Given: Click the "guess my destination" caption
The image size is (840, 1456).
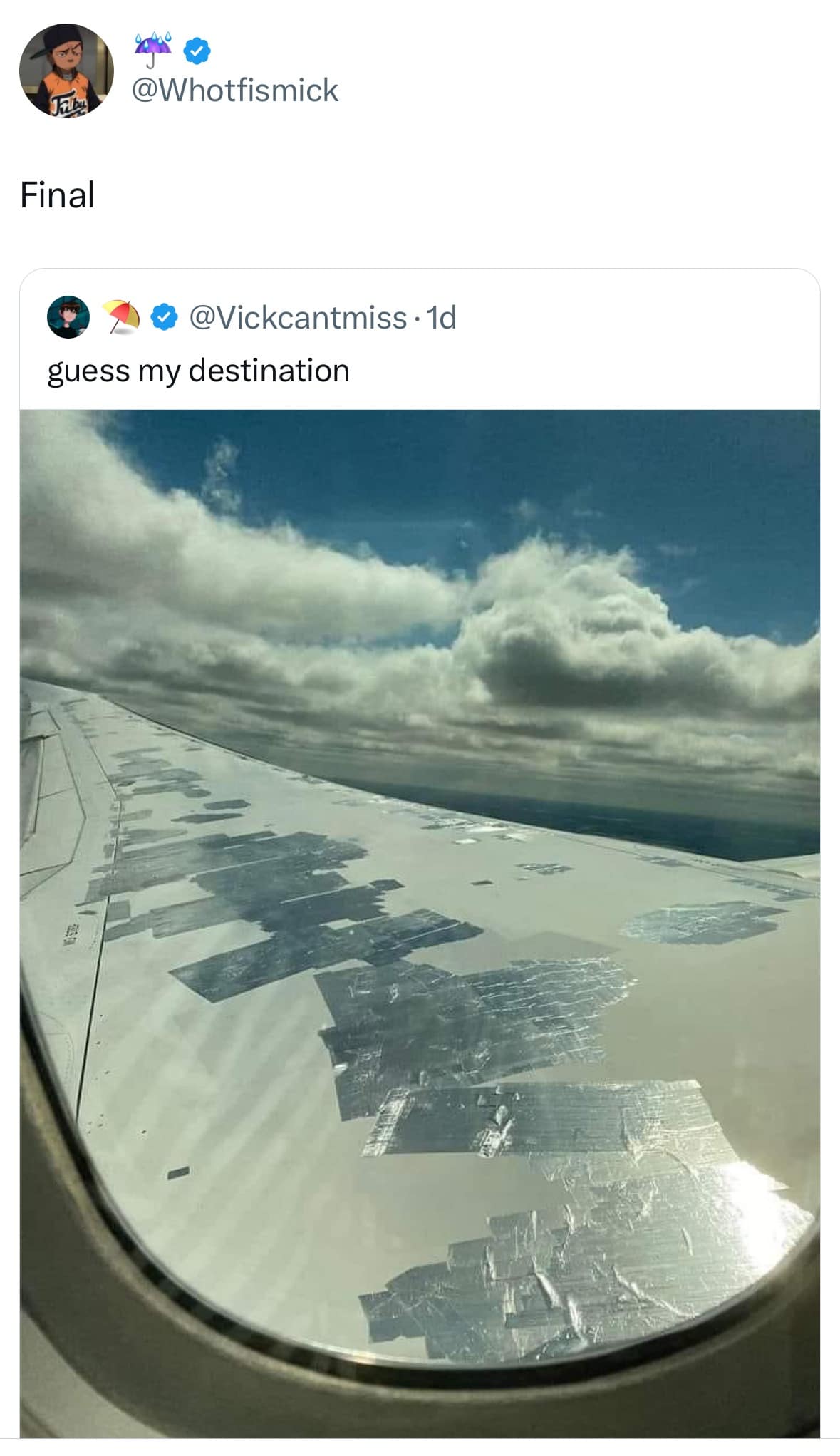Looking at the screenshot, I should [x=198, y=371].
